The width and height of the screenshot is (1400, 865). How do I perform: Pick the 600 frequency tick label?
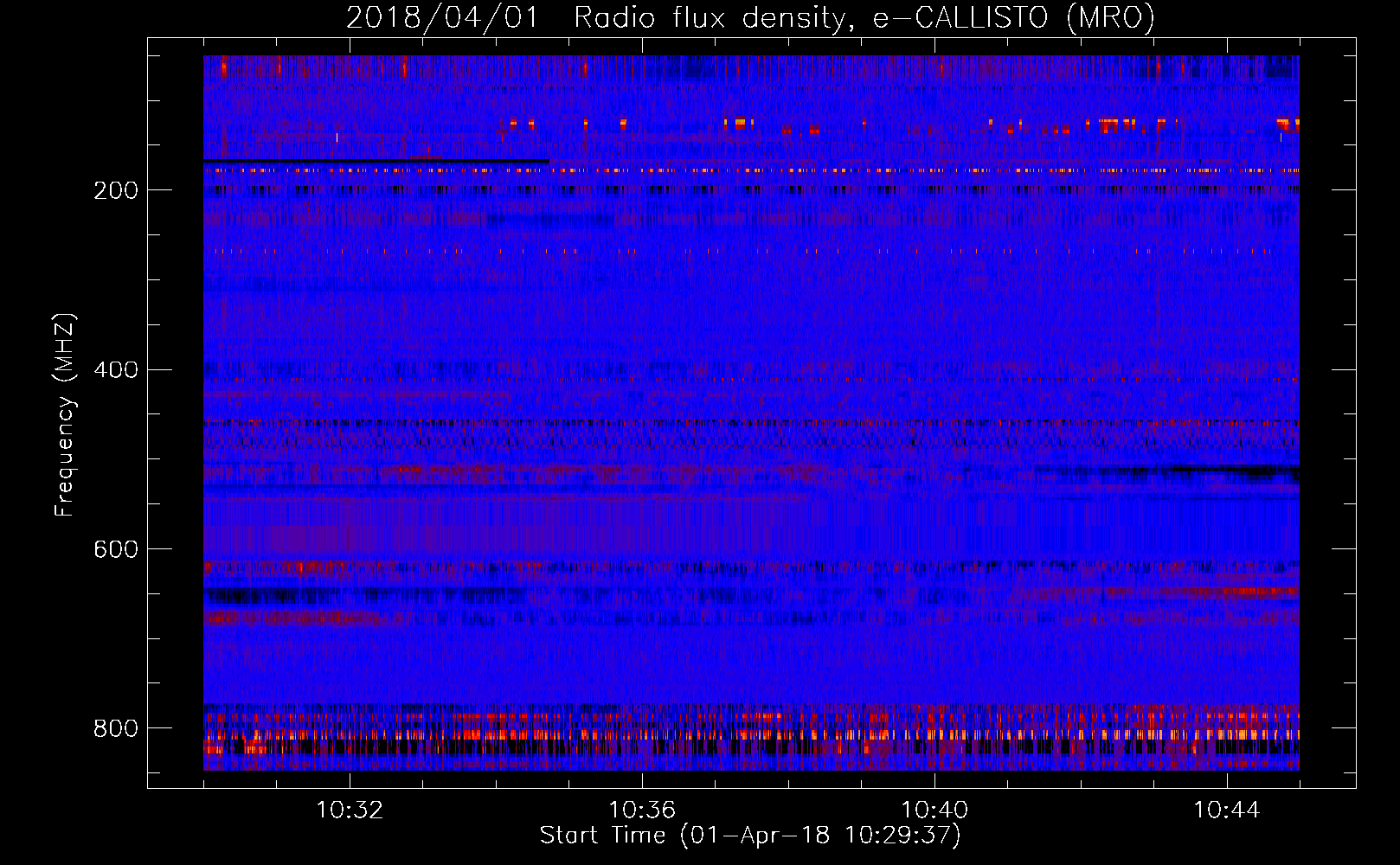coord(116,549)
